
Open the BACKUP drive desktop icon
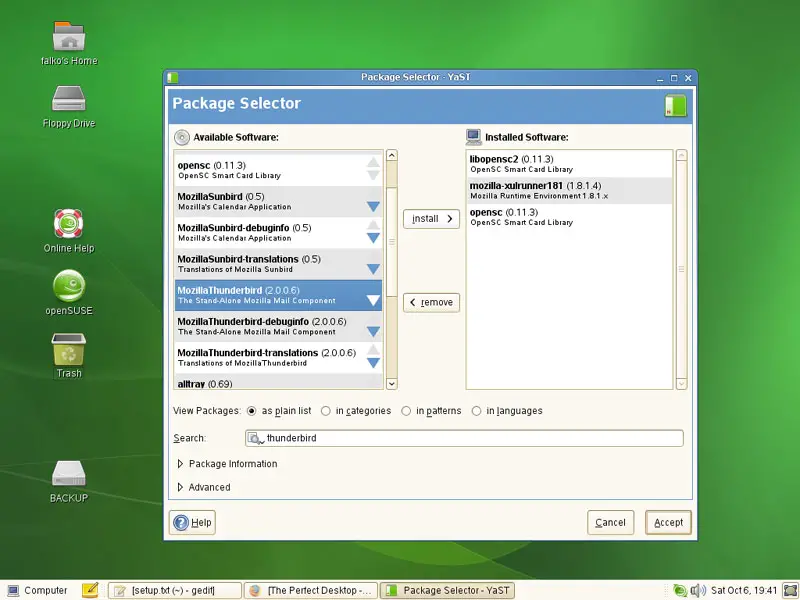69,473
